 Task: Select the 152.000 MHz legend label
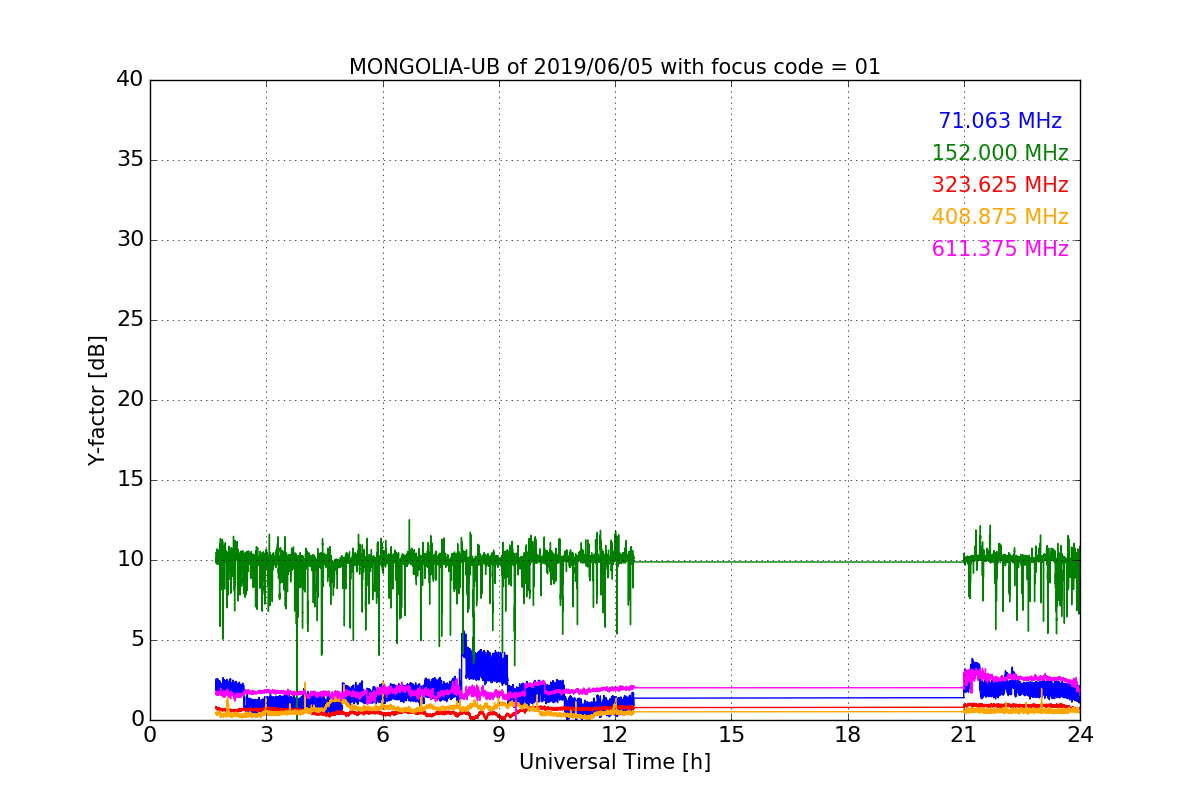pos(1000,153)
